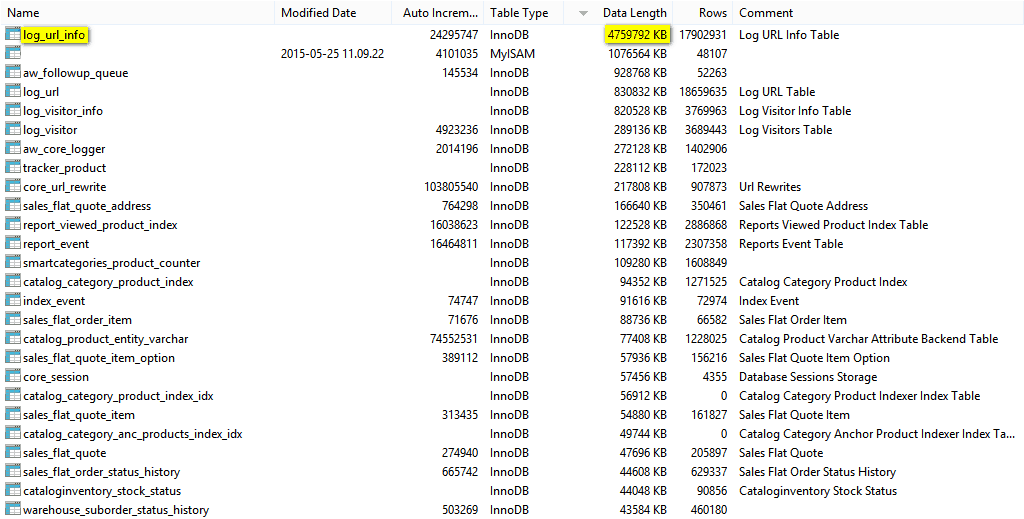
Task: Click the table icon beside log_visitor_info
Action: [x=12, y=110]
